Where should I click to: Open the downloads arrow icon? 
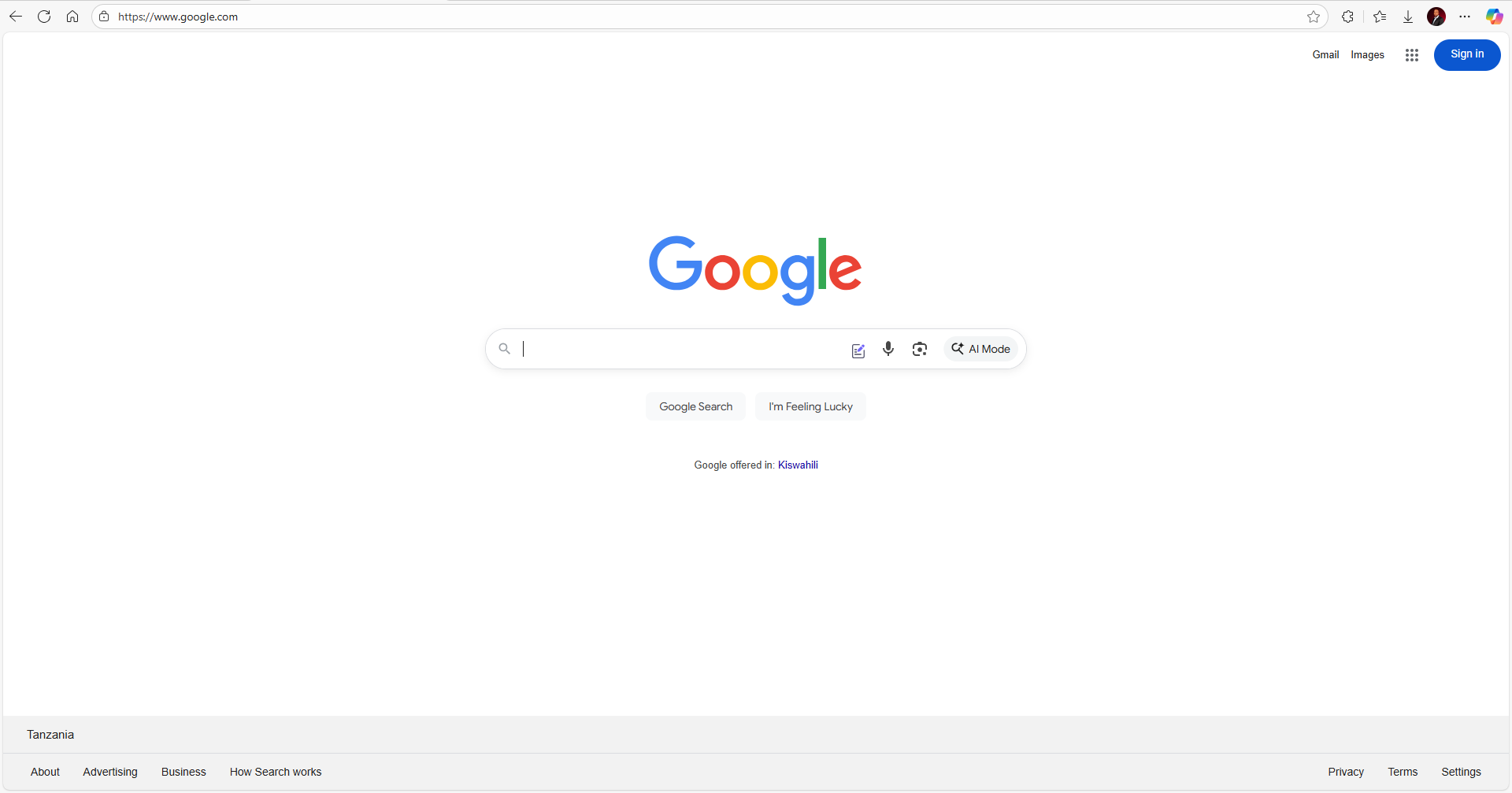point(1408,17)
